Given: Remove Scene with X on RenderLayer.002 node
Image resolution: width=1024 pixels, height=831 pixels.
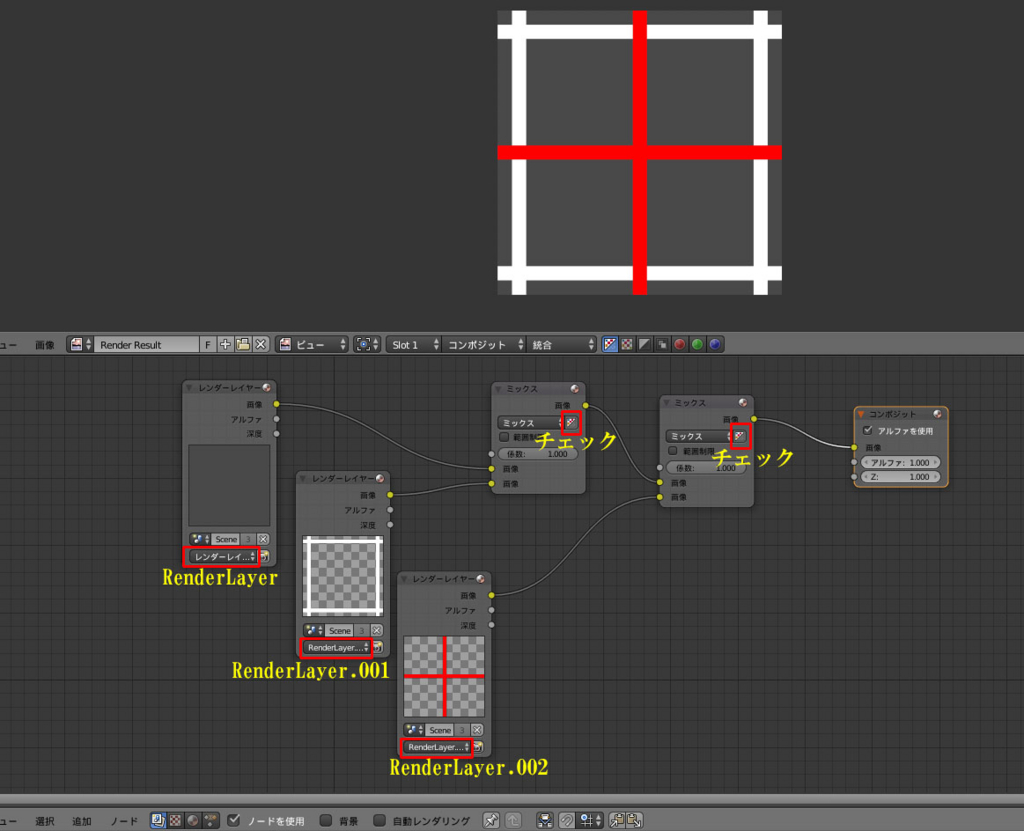Looking at the screenshot, I should (x=477, y=730).
